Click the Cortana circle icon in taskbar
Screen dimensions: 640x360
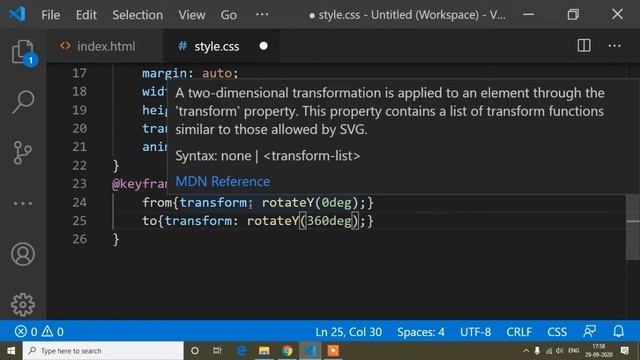tap(195, 351)
